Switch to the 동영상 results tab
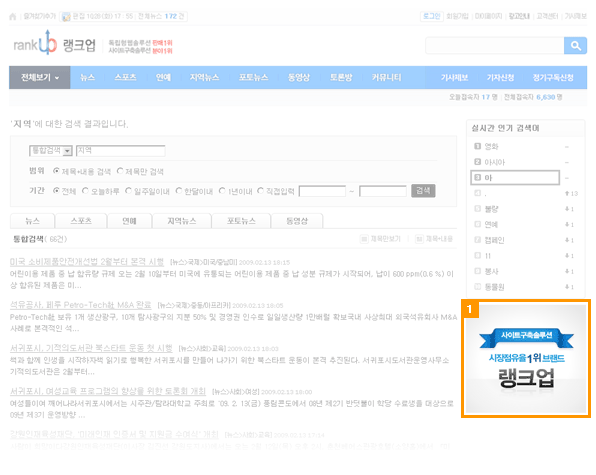 coord(297,221)
